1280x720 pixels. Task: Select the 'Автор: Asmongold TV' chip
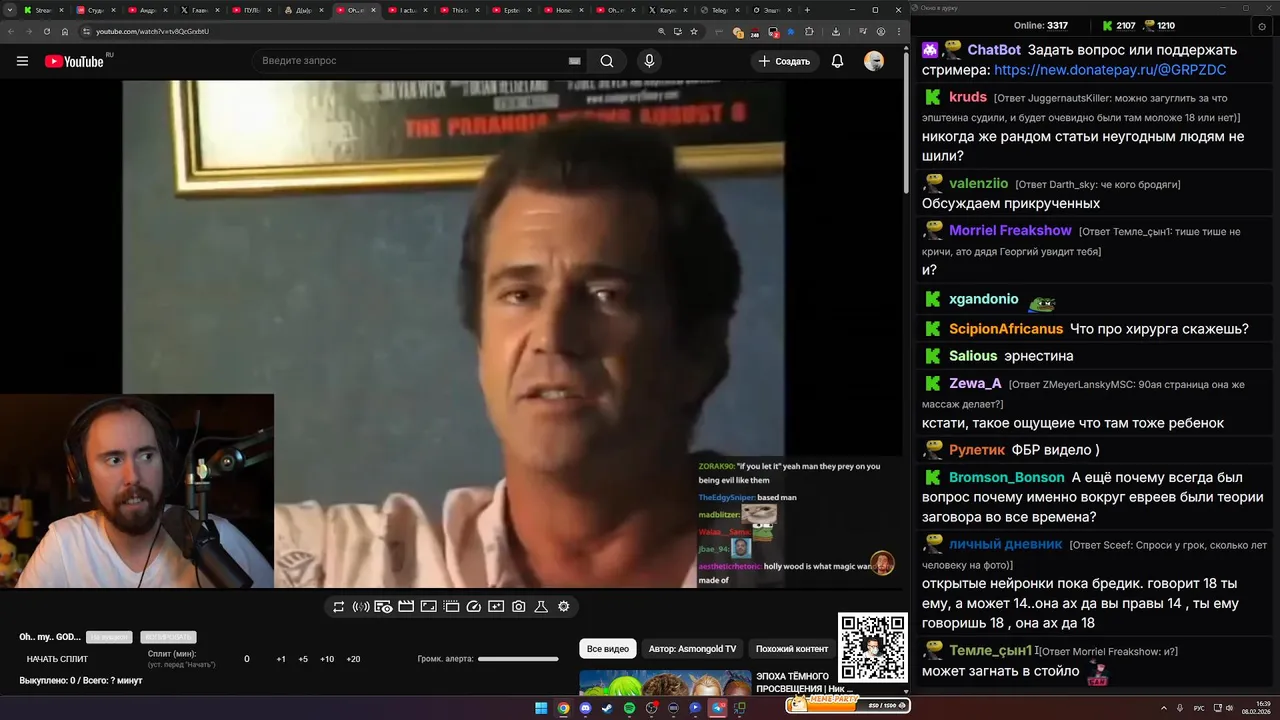point(692,649)
